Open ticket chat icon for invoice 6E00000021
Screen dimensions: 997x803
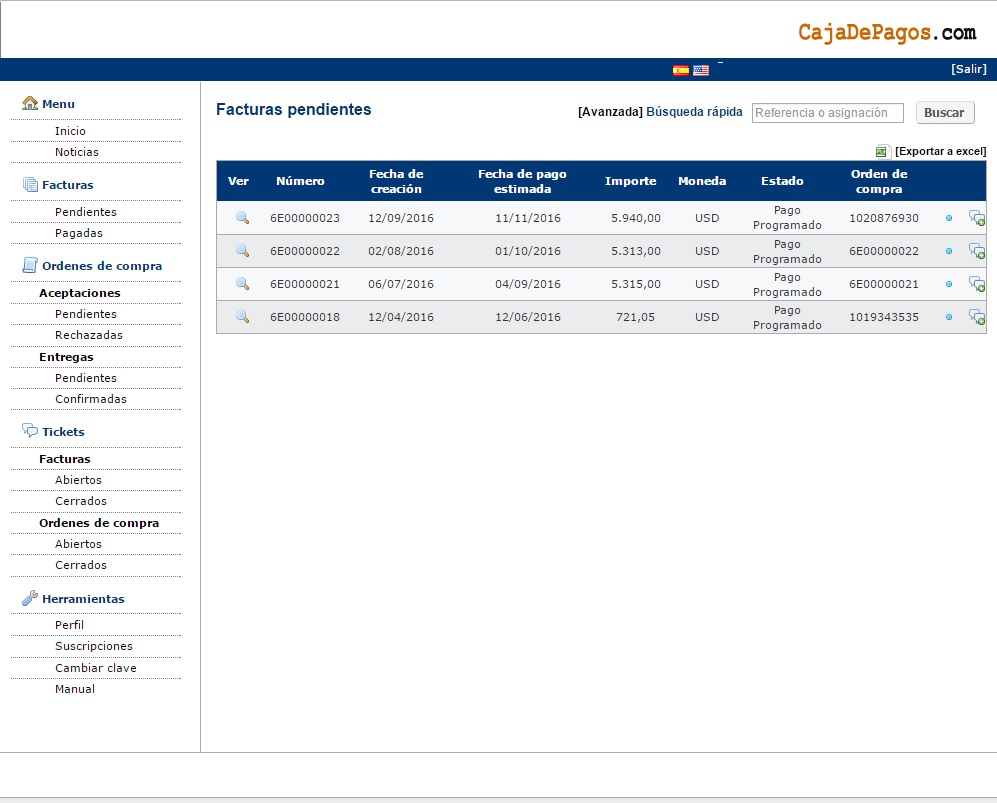(x=977, y=284)
